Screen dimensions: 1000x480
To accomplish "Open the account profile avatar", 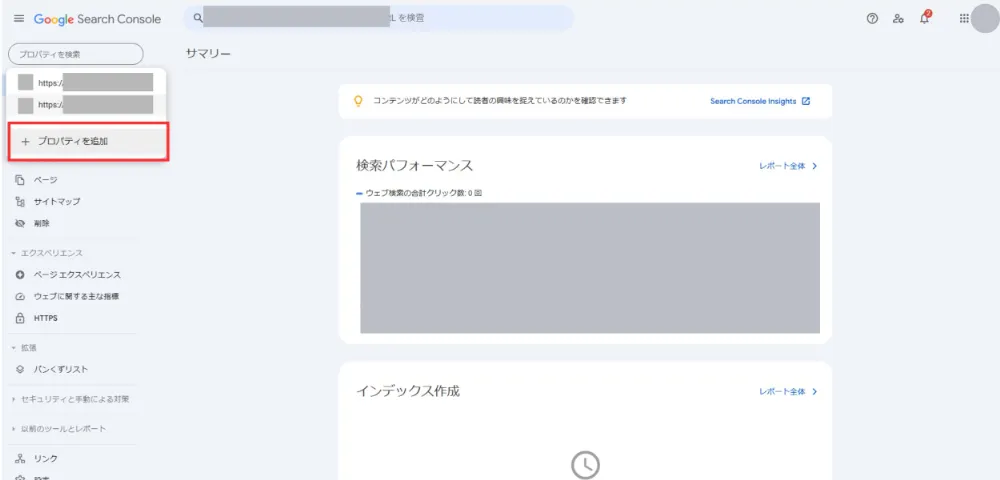I will [985, 18].
